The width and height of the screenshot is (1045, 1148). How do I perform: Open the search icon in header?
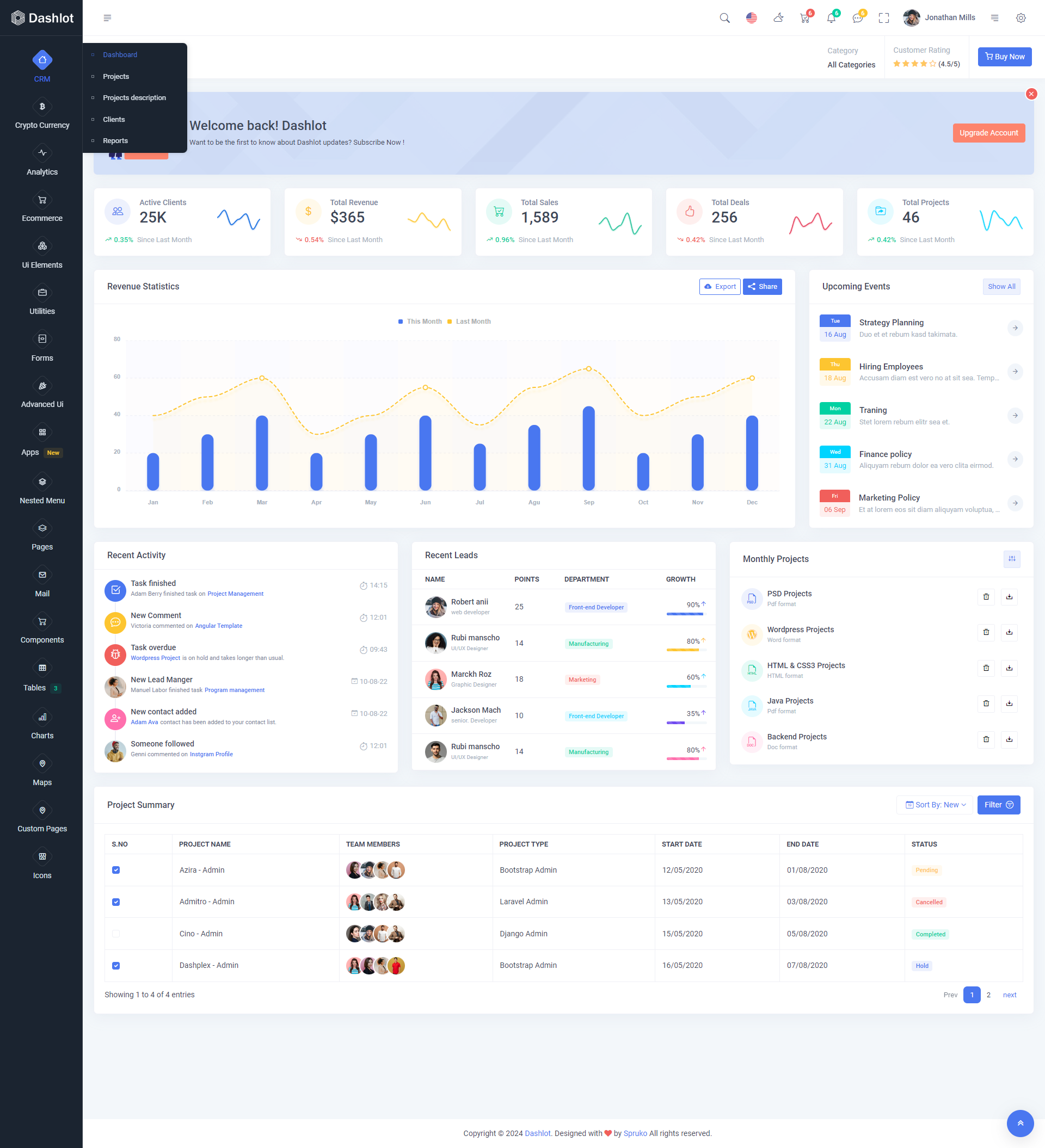pos(724,17)
